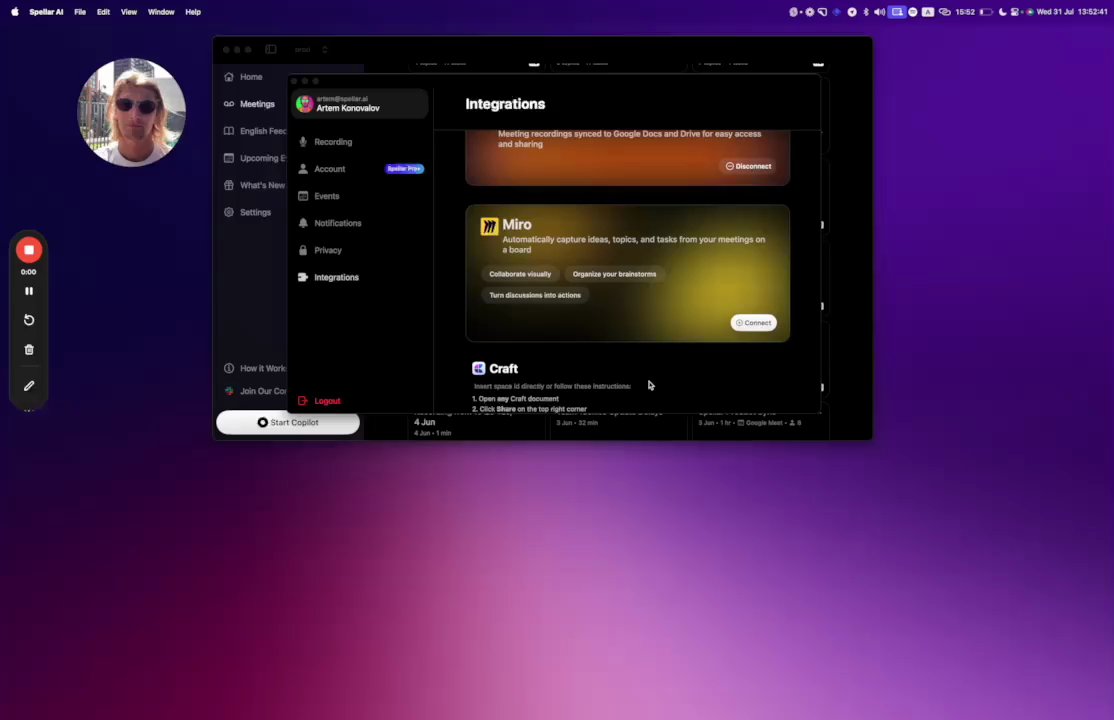This screenshot has height=720, width=1114.
Task: Click the Craft integration heading
Action: click(x=503, y=368)
